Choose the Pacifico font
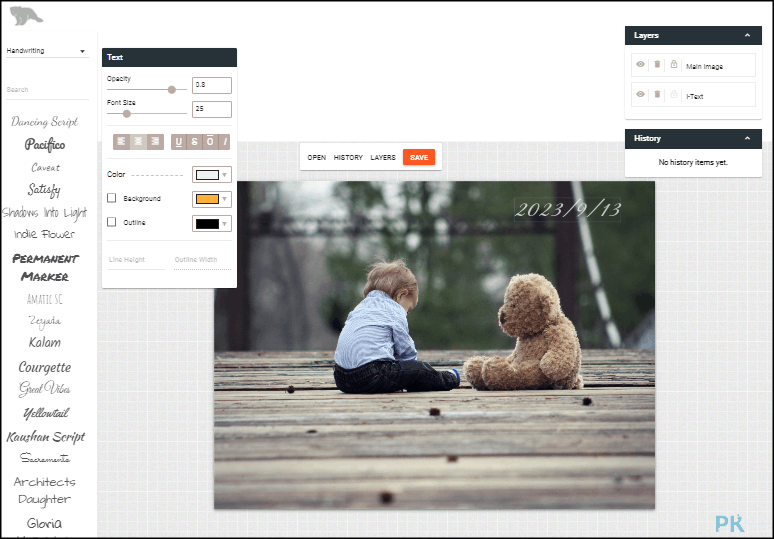This screenshot has width=774, height=539. point(45,145)
